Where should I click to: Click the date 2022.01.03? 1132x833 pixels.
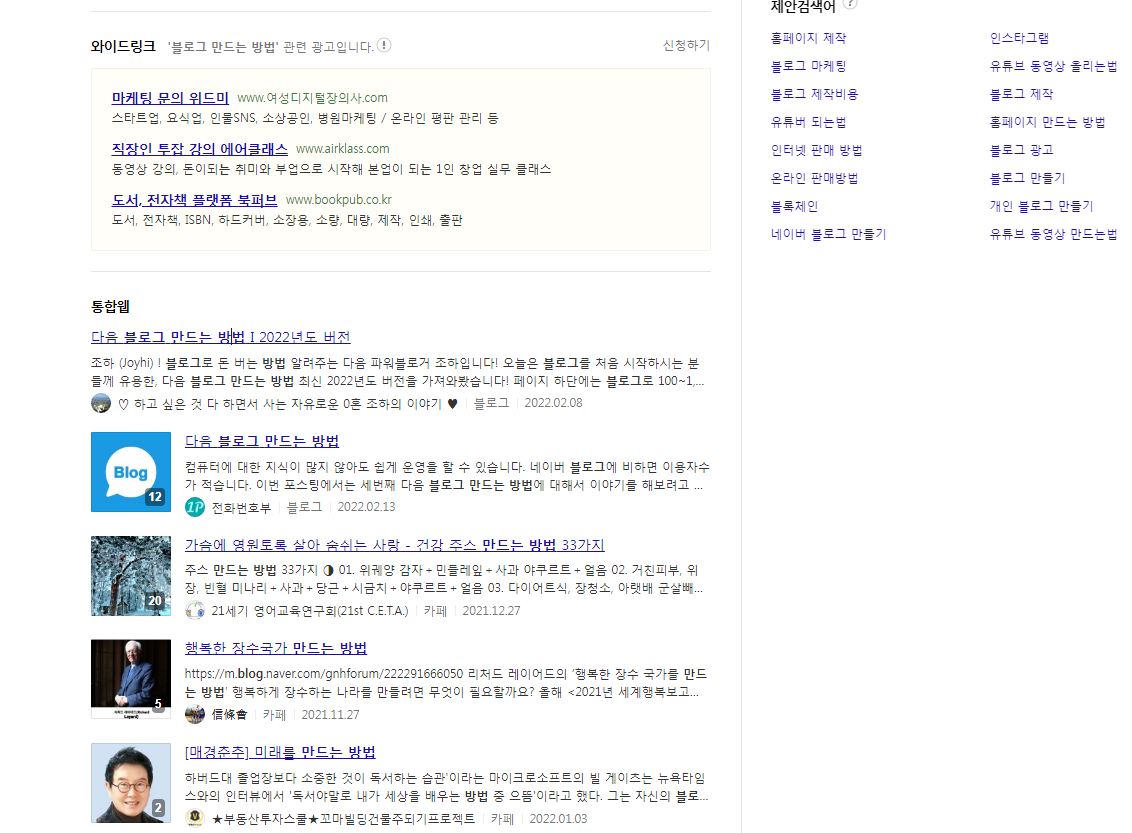tap(558, 819)
